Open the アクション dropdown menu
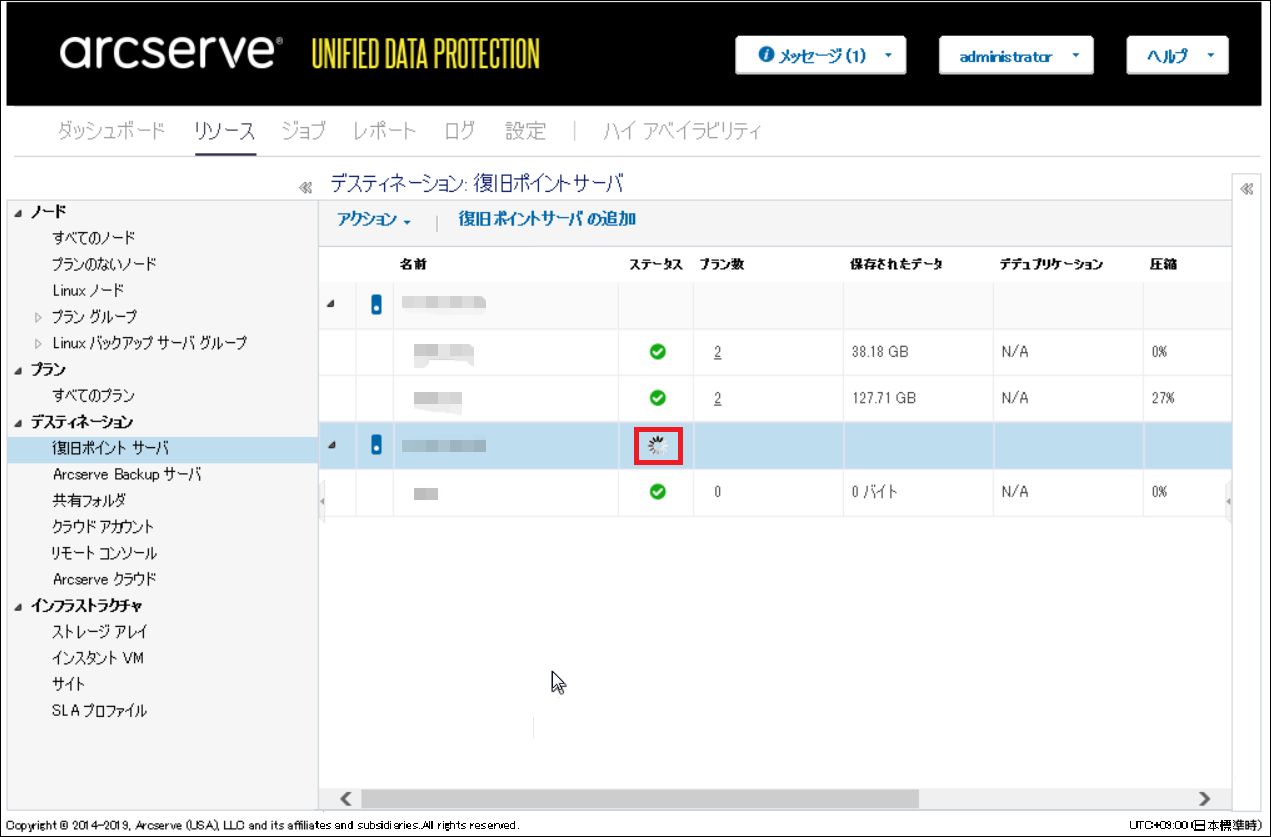The height and width of the screenshot is (837, 1271). tap(374, 220)
